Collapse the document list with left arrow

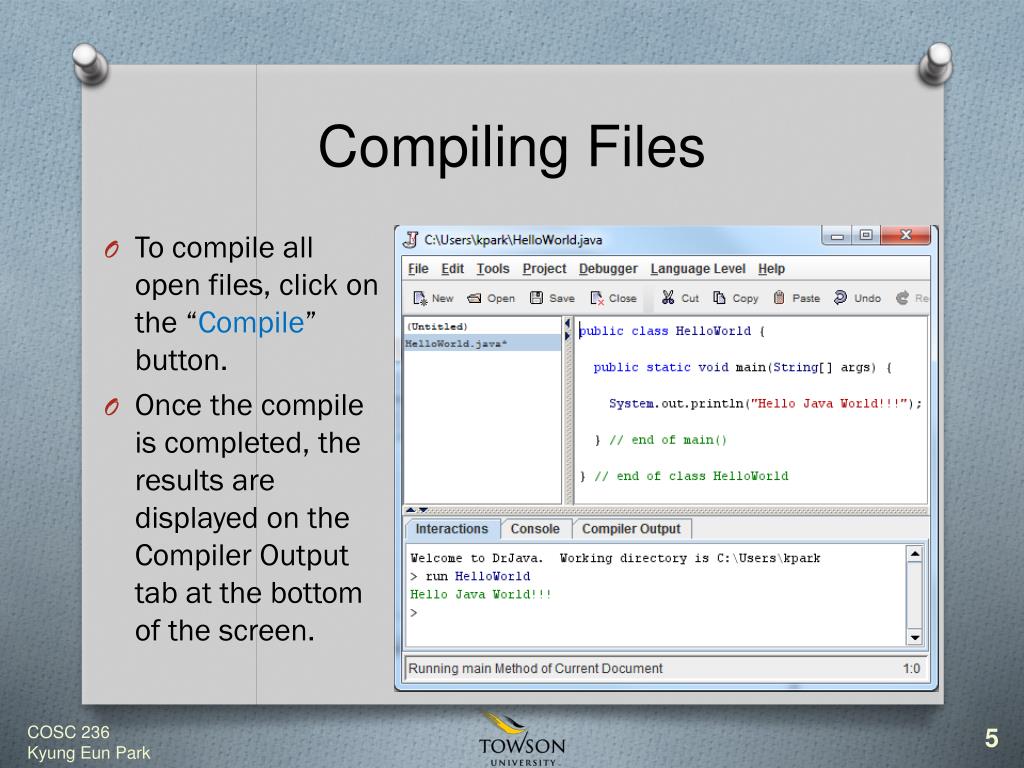tap(568, 324)
